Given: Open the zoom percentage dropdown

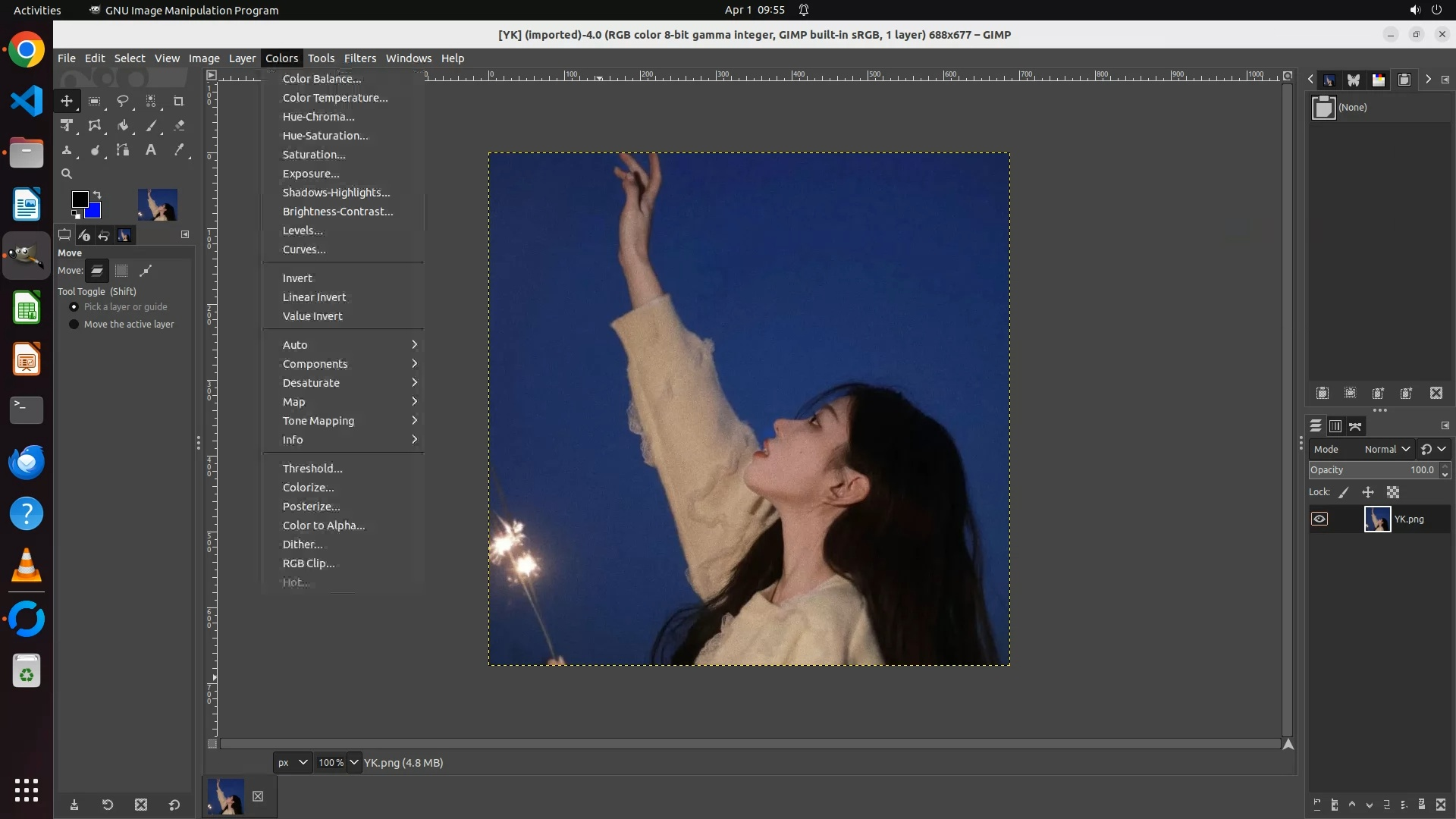Looking at the screenshot, I should pyautogui.click(x=354, y=762).
